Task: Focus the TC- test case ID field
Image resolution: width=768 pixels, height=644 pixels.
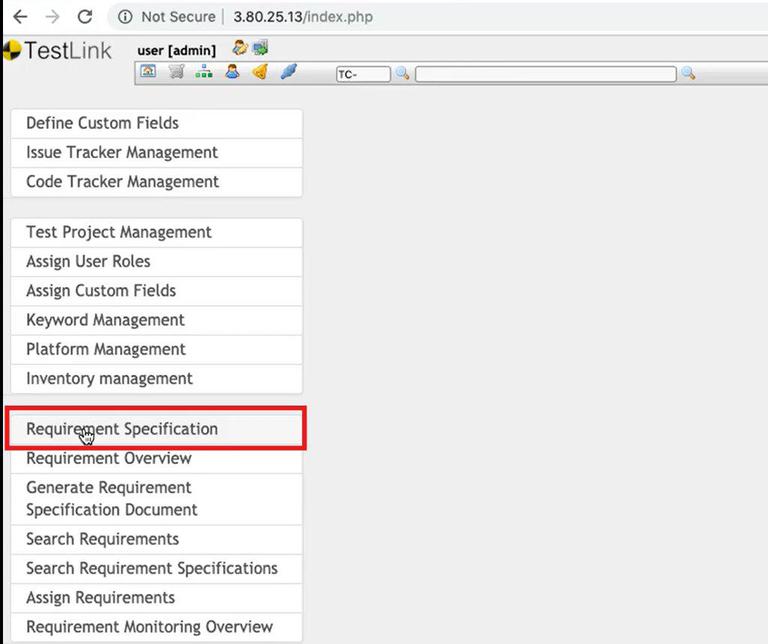Action: pos(363,74)
